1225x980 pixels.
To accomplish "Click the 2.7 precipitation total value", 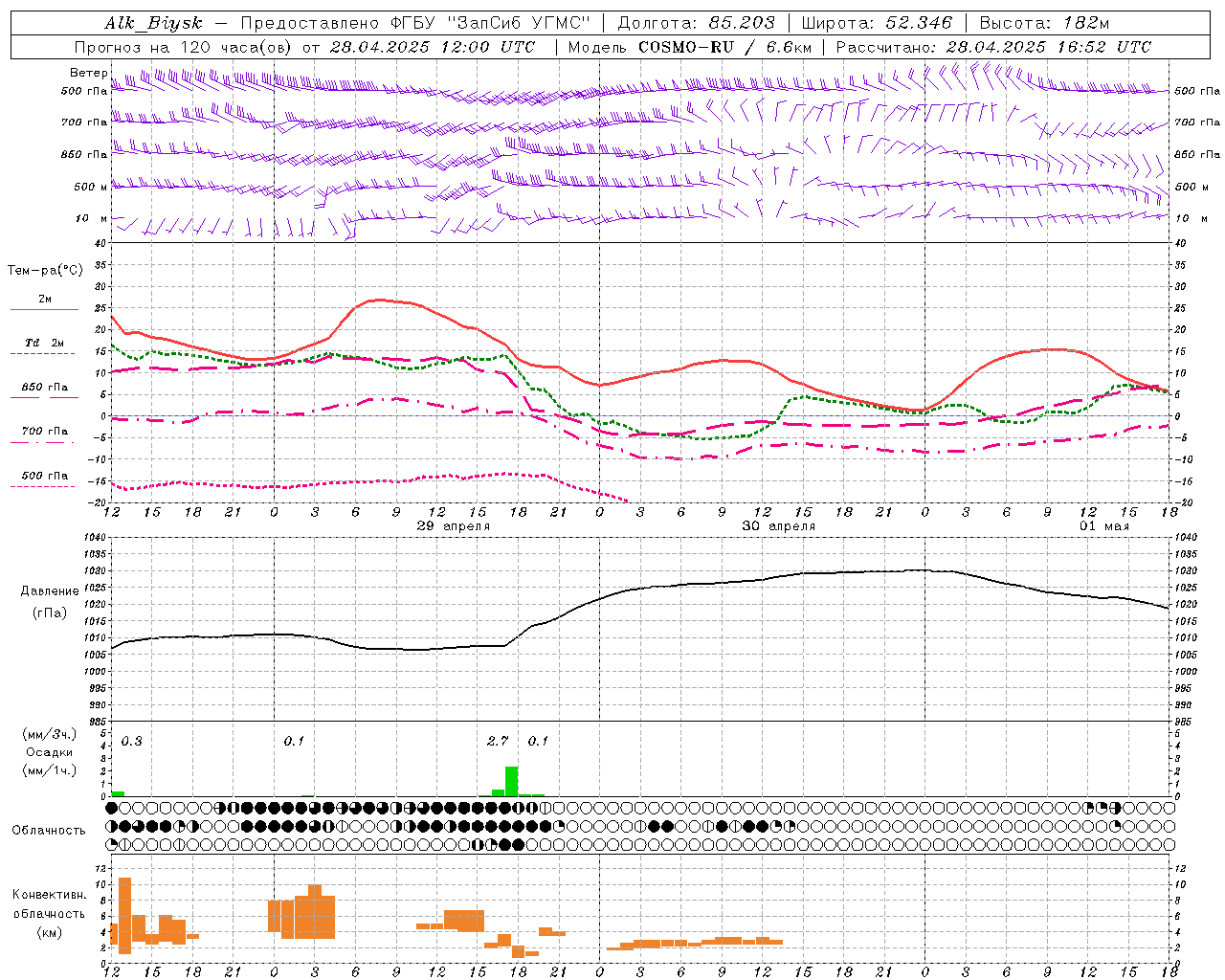I will (x=497, y=742).
